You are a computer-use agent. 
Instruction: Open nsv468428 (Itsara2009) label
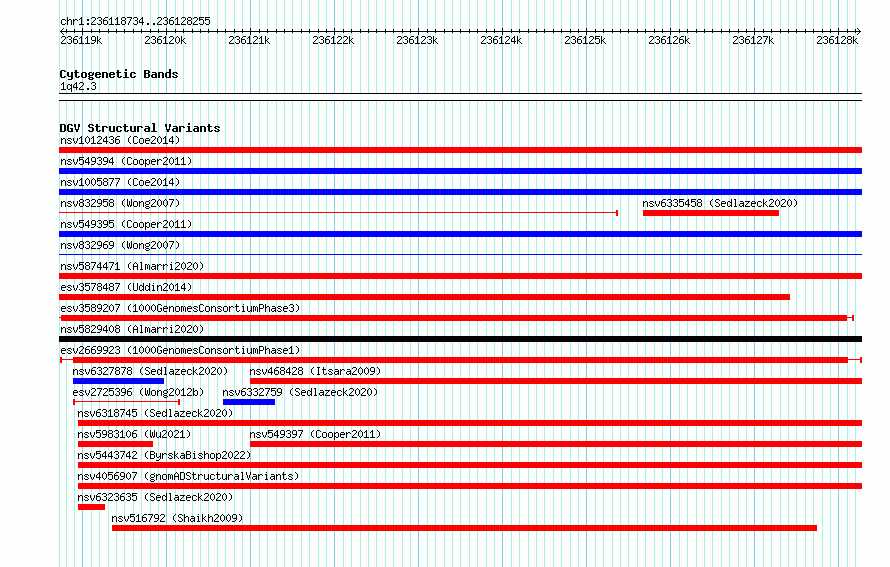(x=315, y=371)
